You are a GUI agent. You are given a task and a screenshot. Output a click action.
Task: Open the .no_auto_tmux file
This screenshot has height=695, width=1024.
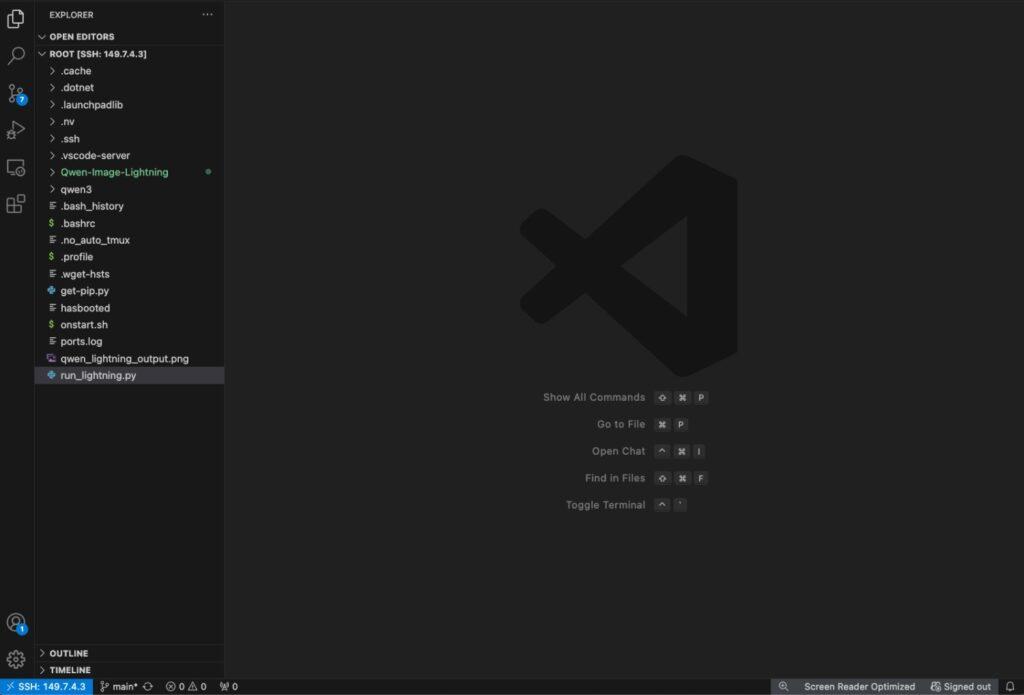129,240
